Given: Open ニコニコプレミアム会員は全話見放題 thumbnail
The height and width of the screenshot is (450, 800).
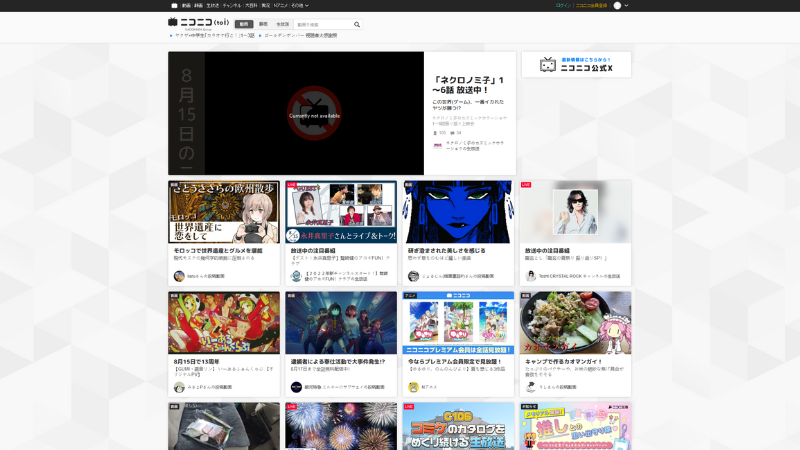Looking at the screenshot, I should 458,323.
